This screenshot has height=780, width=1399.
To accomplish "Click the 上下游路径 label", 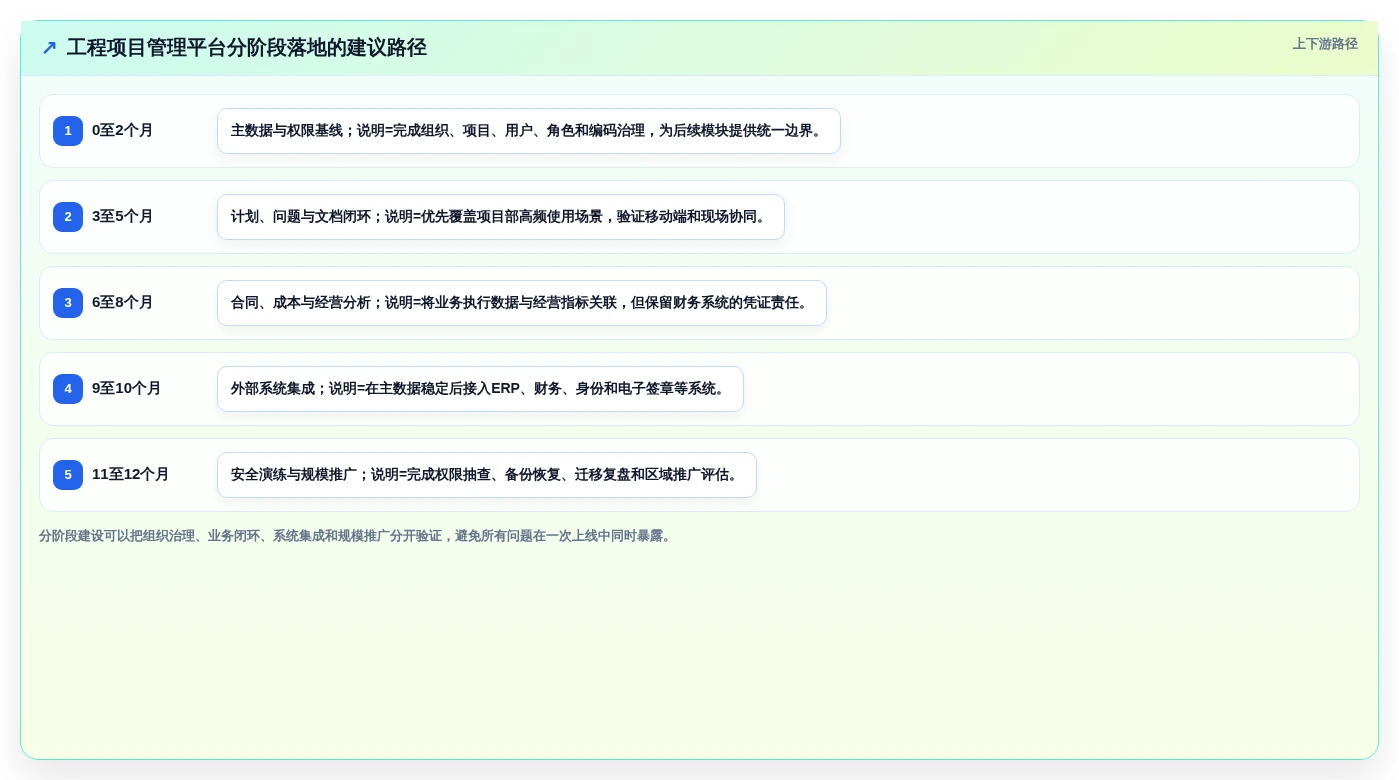I will click(1325, 44).
